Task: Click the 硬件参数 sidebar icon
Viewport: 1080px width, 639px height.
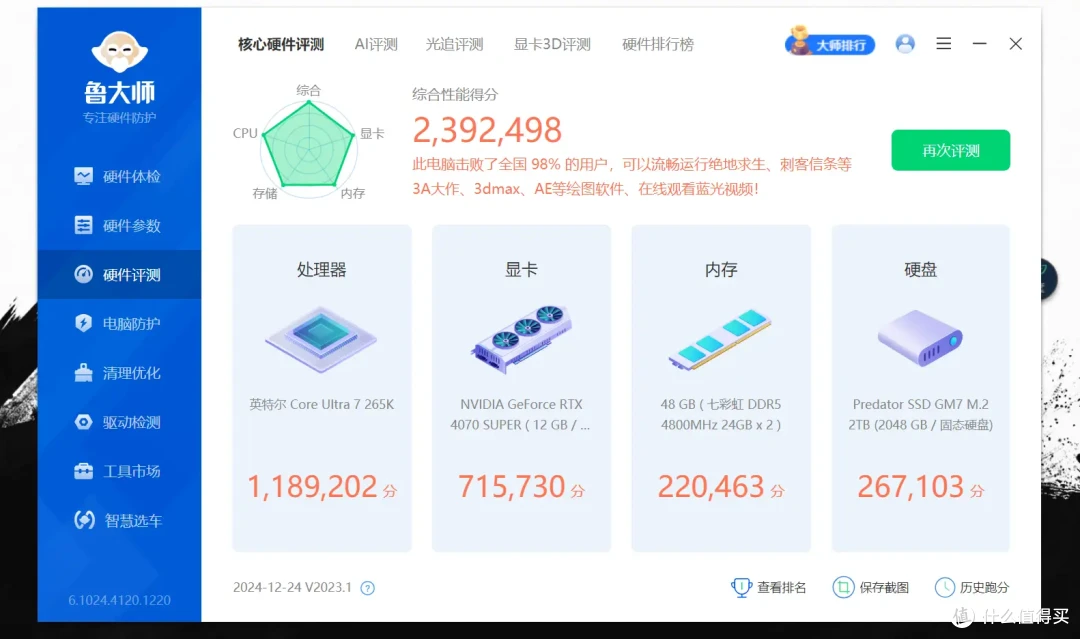Action: [x=83, y=225]
